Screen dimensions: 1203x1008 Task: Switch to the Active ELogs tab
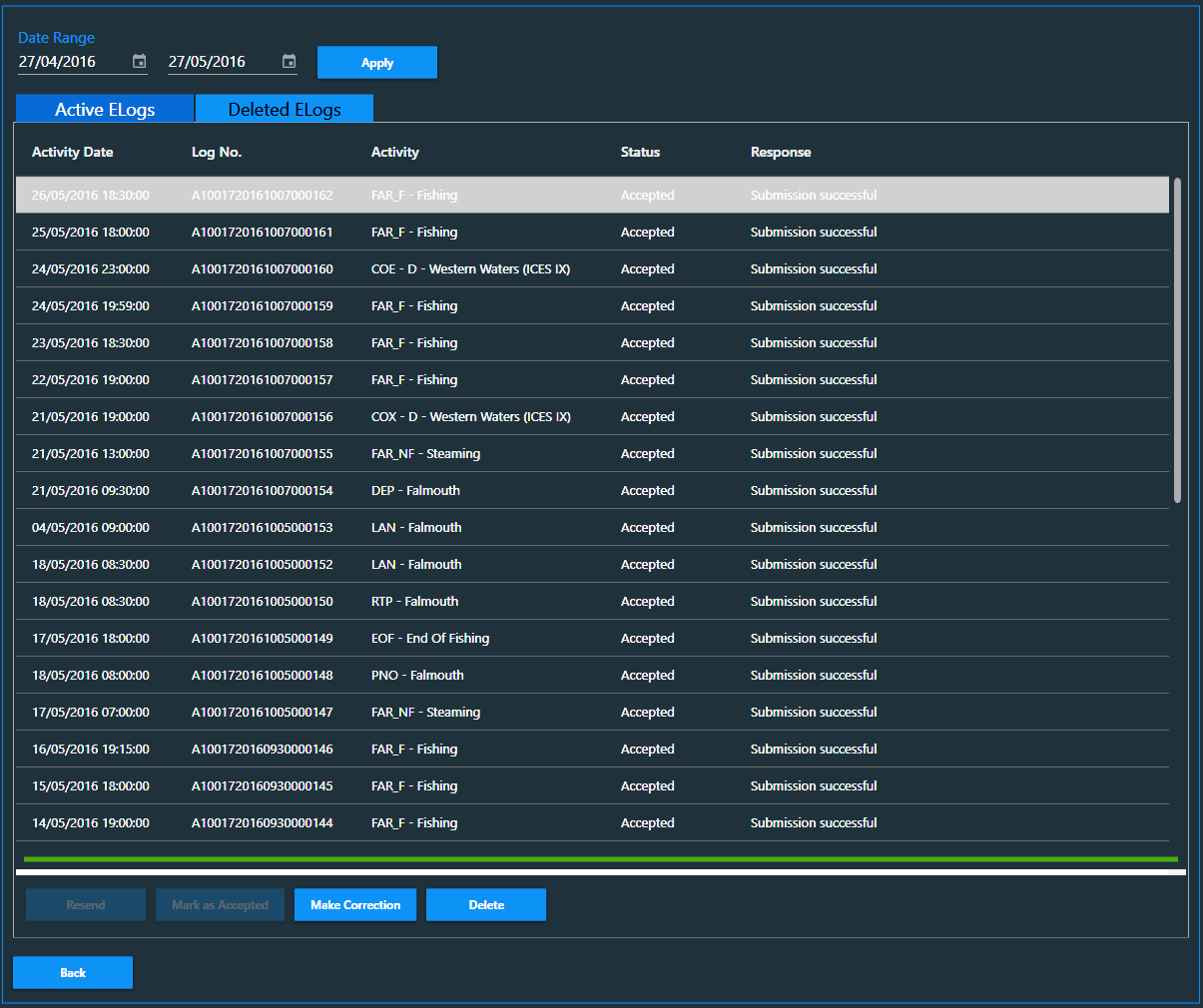105,110
